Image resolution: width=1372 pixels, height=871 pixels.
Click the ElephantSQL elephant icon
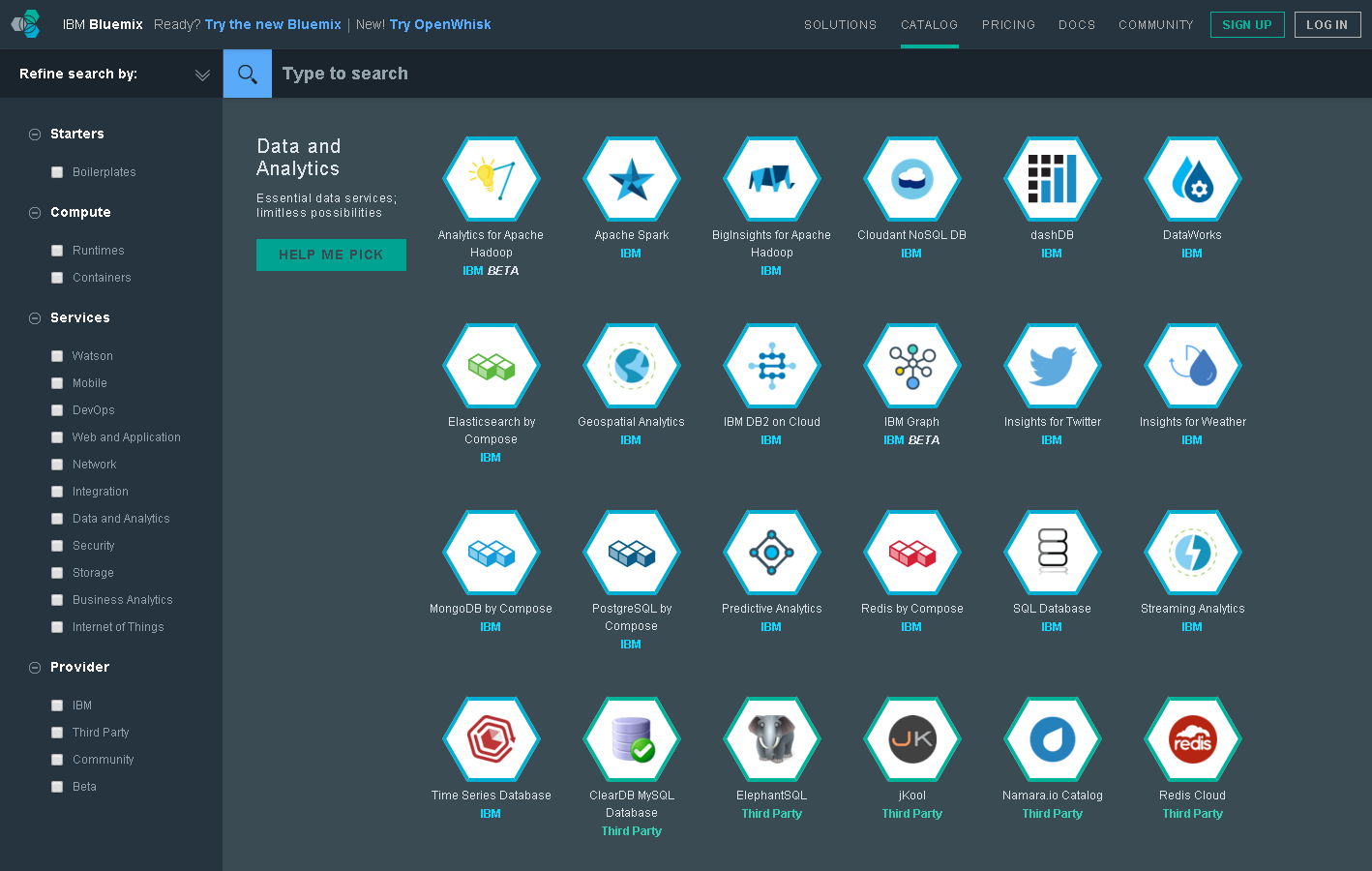click(772, 739)
